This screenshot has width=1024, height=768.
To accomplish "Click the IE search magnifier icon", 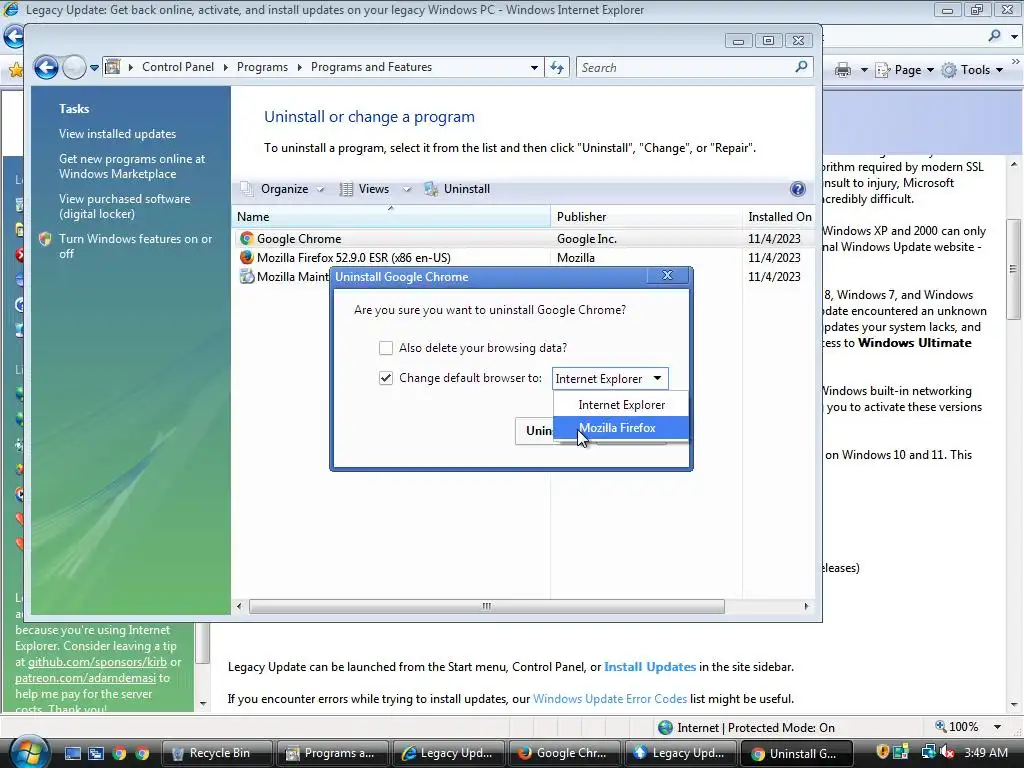I will click(995, 35).
